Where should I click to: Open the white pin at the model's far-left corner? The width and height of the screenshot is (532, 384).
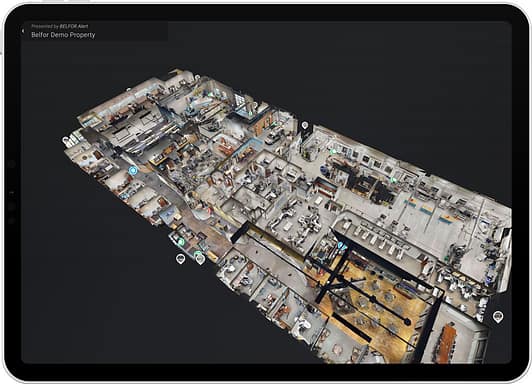tap(65, 140)
